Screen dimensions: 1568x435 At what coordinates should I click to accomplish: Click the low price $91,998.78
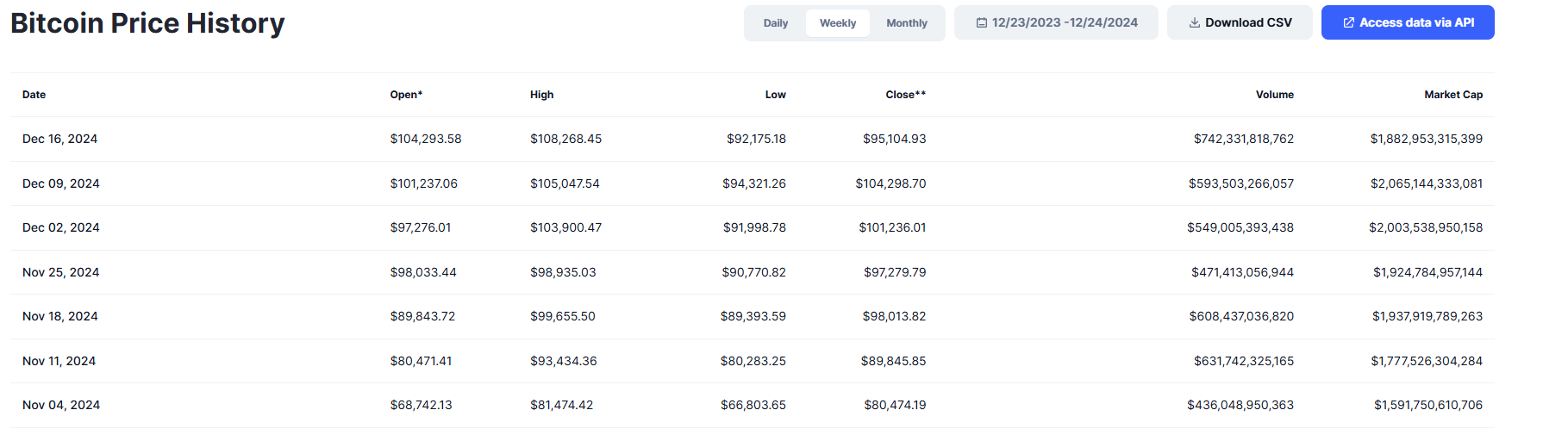[x=754, y=227]
